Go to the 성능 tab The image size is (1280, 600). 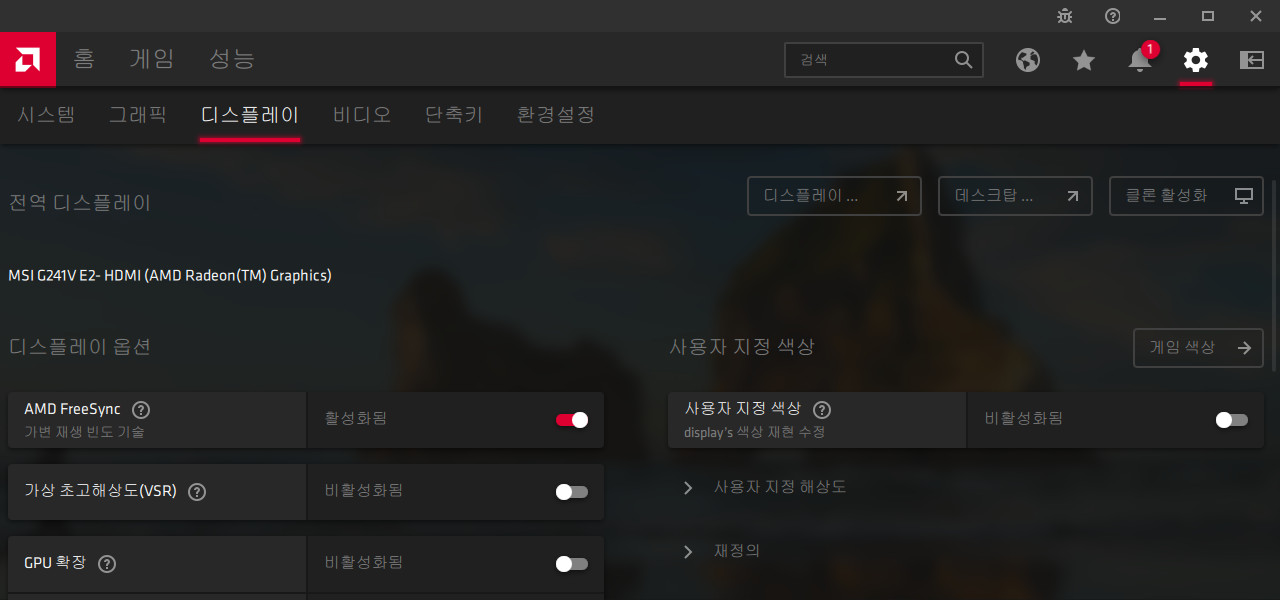pyautogui.click(x=232, y=59)
